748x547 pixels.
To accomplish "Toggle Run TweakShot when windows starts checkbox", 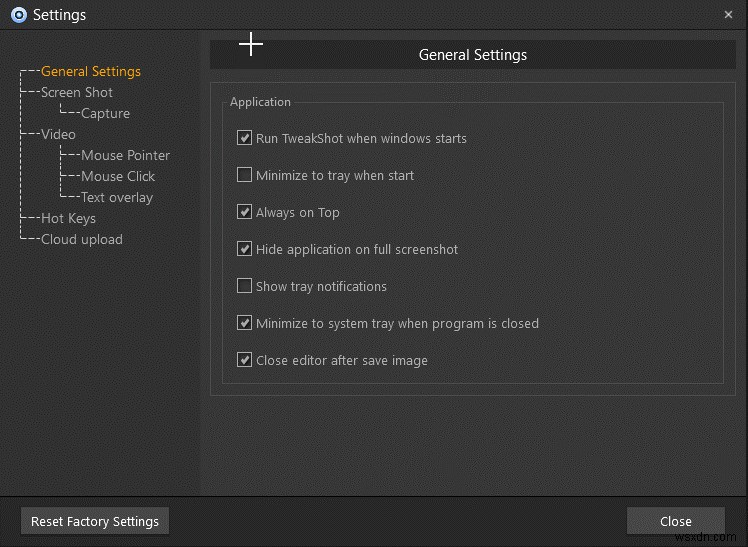I will (x=244, y=138).
